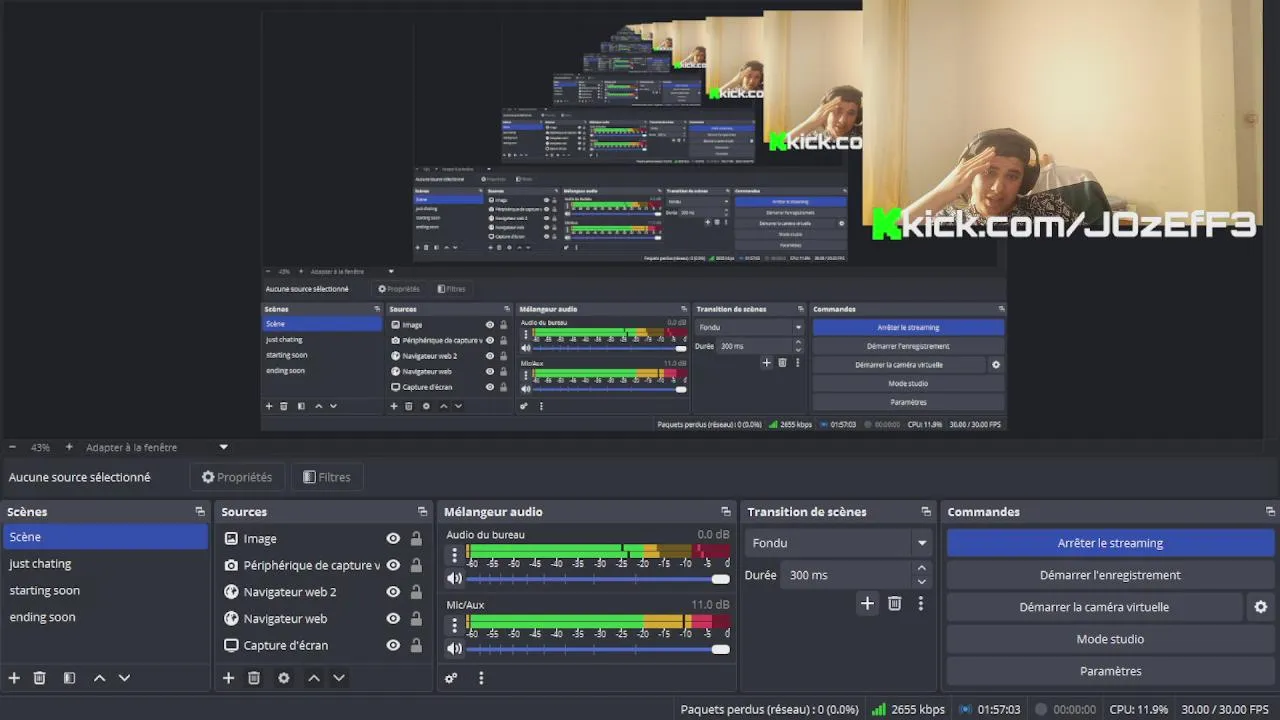
Task: Select the starting soon scene
Action: [105, 591]
